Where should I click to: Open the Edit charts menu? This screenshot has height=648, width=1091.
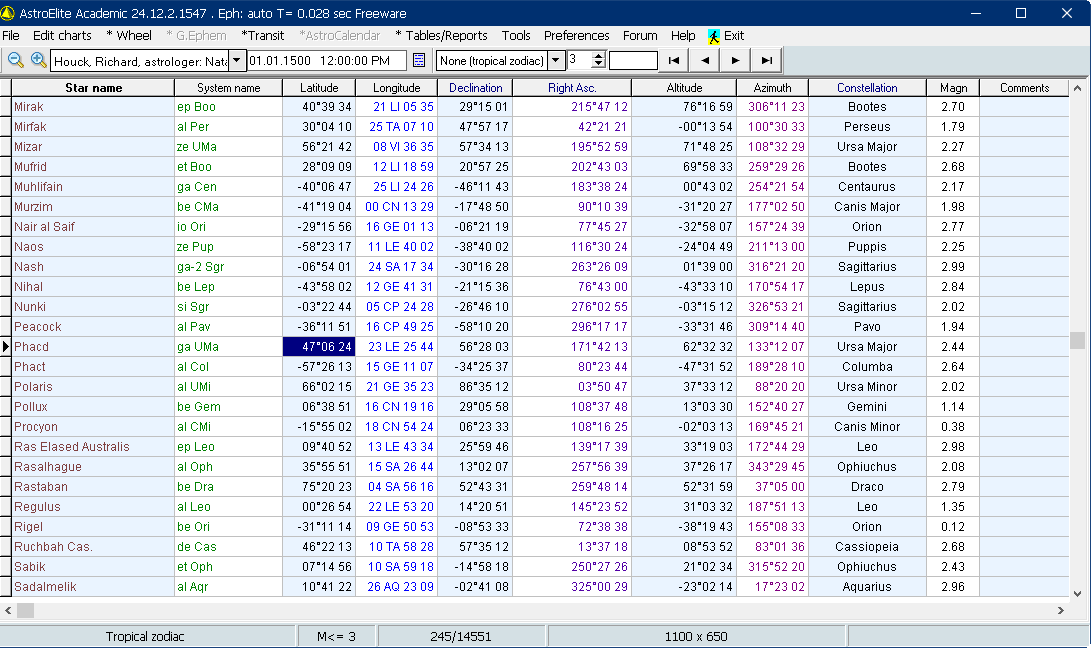pyautogui.click(x=62, y=36)
